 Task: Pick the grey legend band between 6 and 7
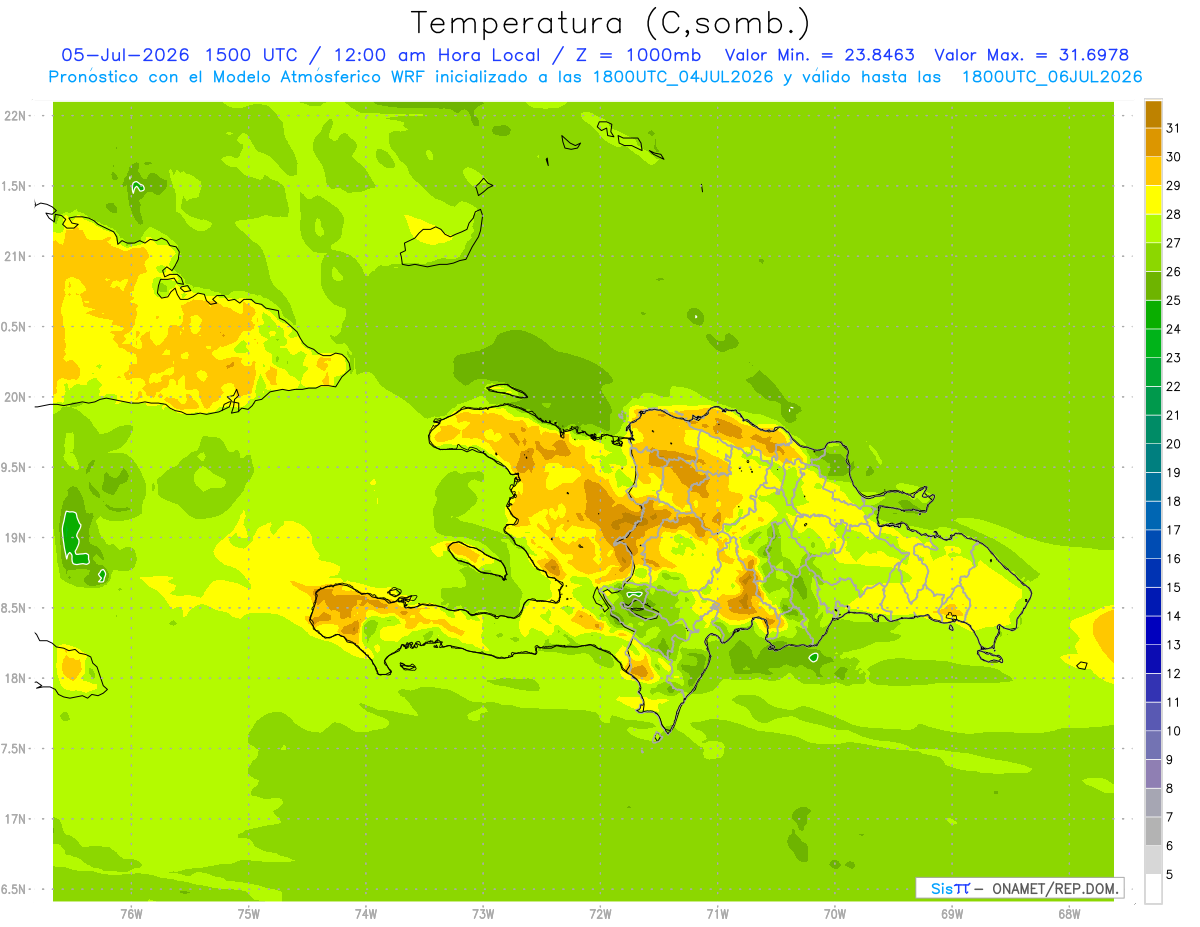(x=1153, y=832)
